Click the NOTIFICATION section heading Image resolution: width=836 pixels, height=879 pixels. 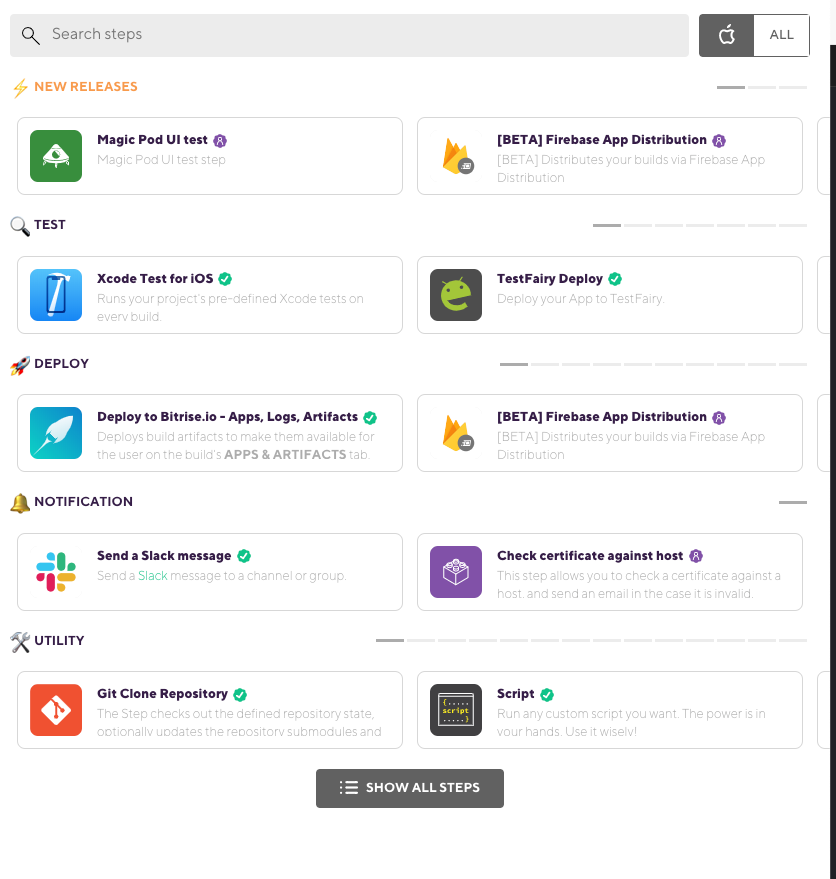pyautogui.click(x=84, y=502)
